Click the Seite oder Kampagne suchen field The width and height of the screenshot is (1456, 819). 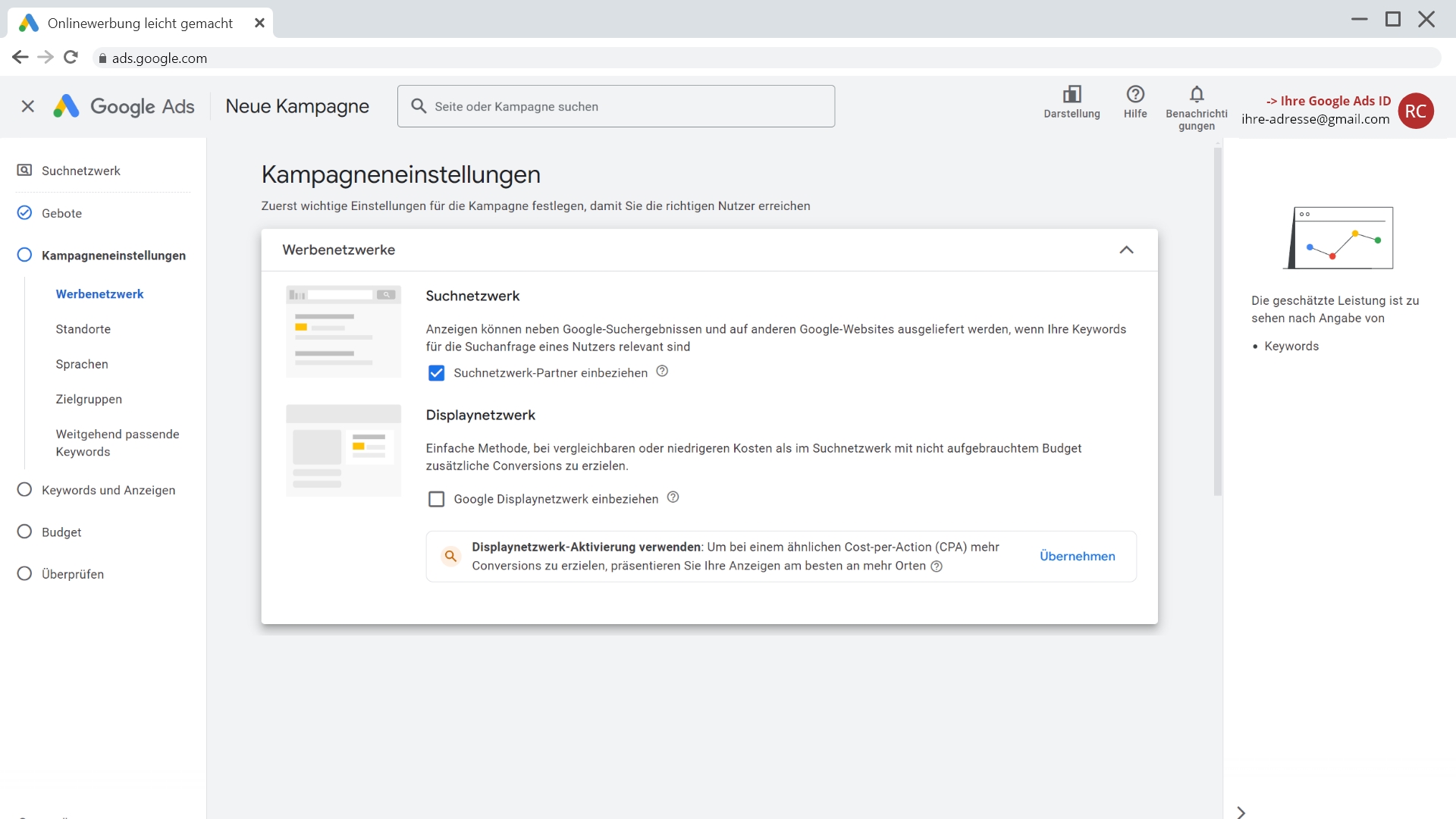click(x=616, y=107)
